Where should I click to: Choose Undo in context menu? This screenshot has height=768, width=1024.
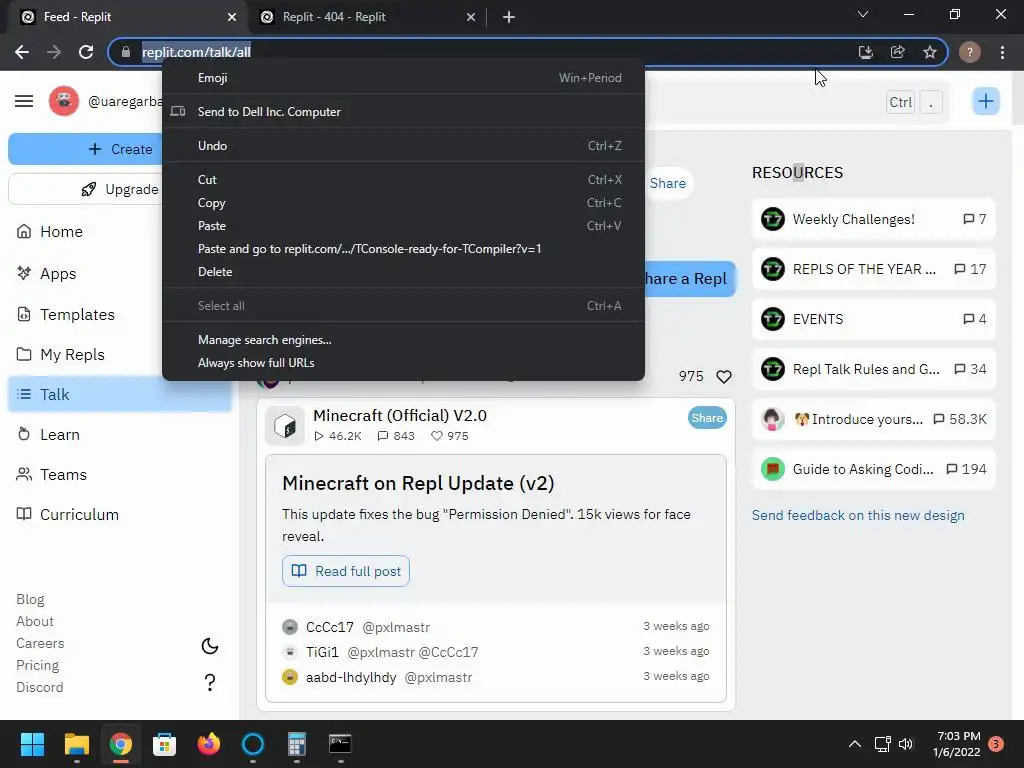(x=403, y=146)
